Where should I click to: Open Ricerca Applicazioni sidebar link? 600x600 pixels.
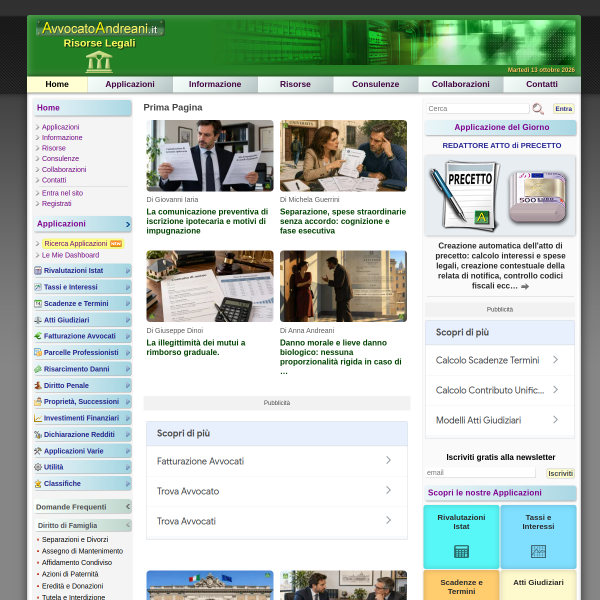75,243
